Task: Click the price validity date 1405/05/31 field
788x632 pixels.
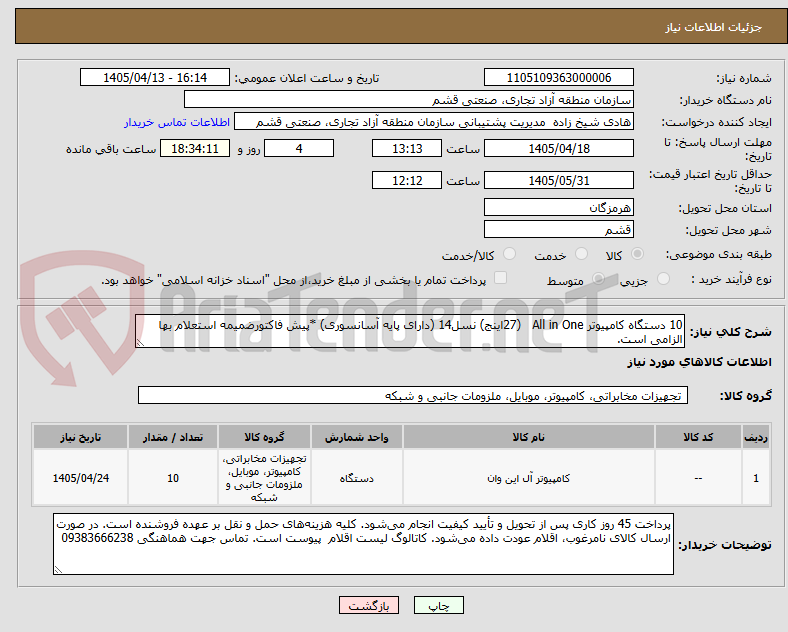Action: (x=558, y=180)
